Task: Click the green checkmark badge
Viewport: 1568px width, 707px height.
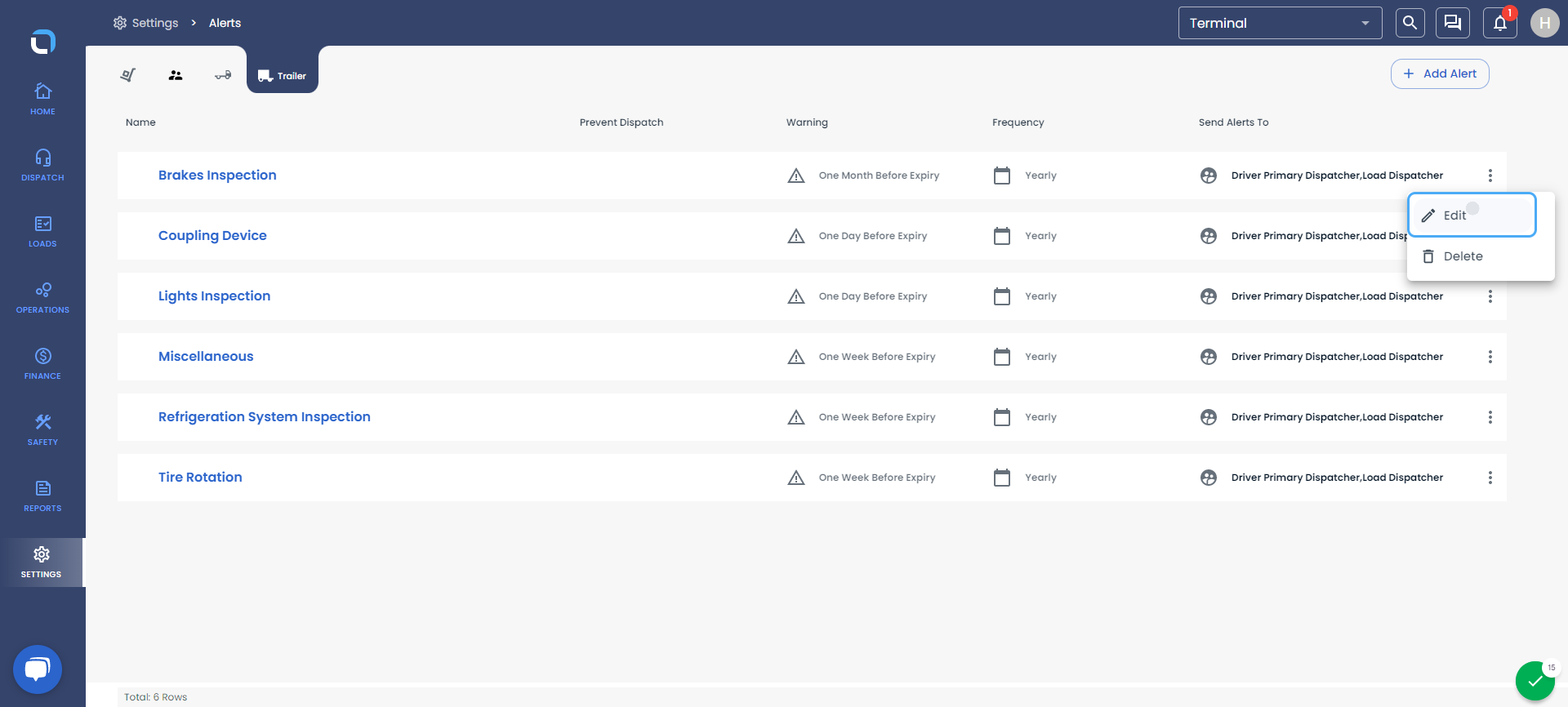Action: pos(1535,681)
